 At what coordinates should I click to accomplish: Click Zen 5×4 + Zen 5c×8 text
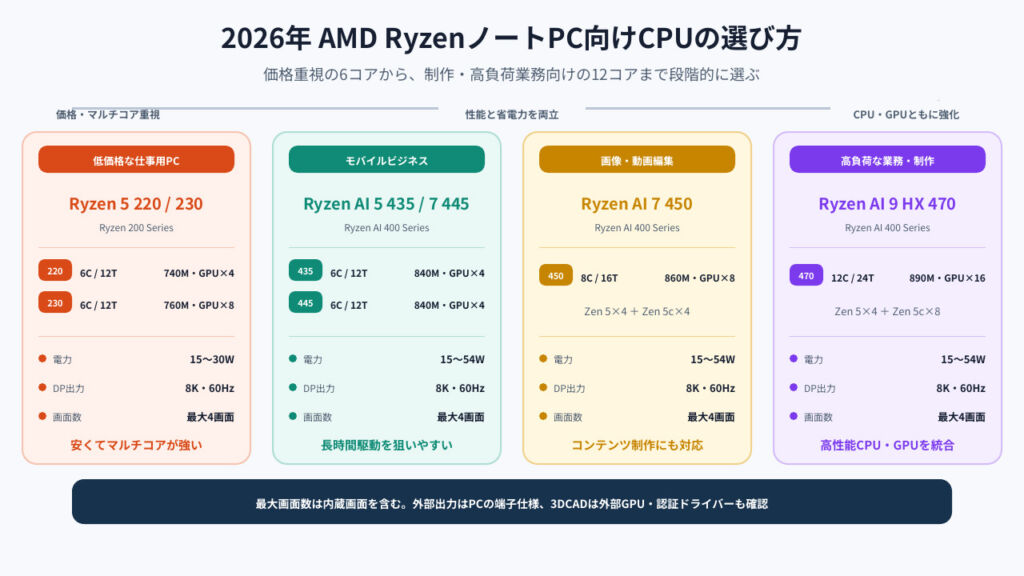(x=887, y=312)
